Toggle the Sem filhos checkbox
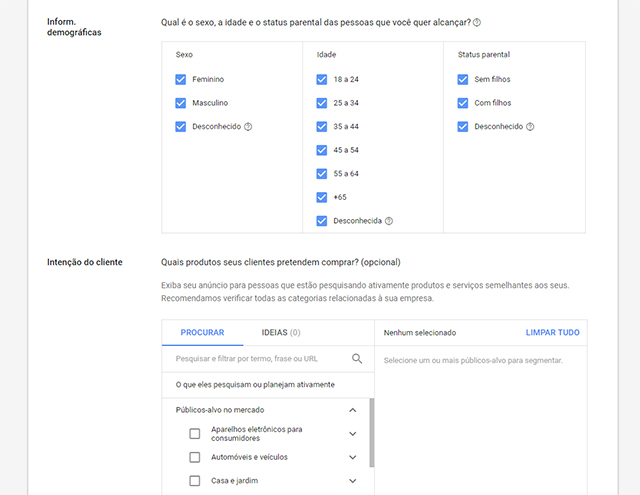The image size is (640, 495). (463, 79)
